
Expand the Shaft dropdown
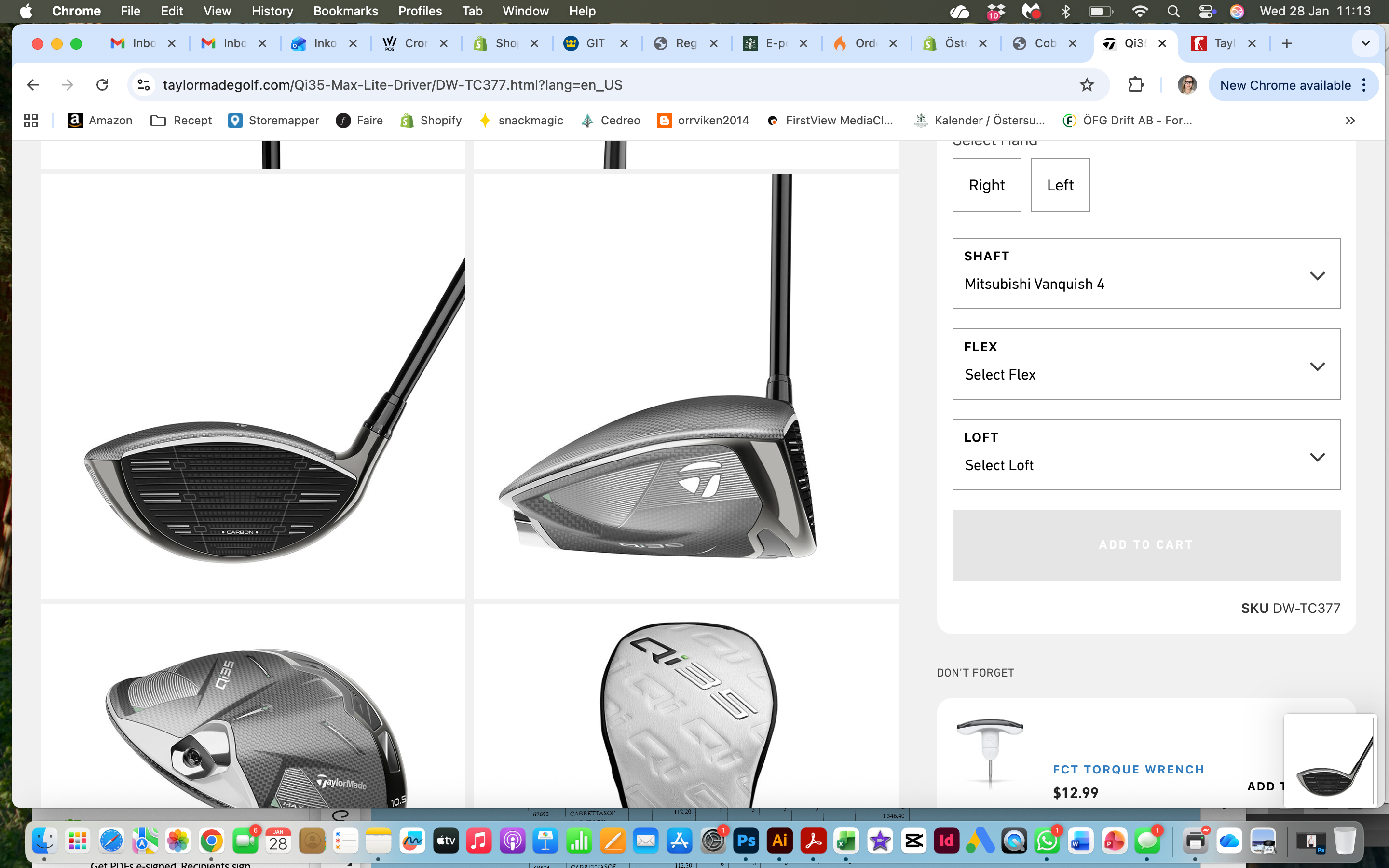(x=1145, y=274)
